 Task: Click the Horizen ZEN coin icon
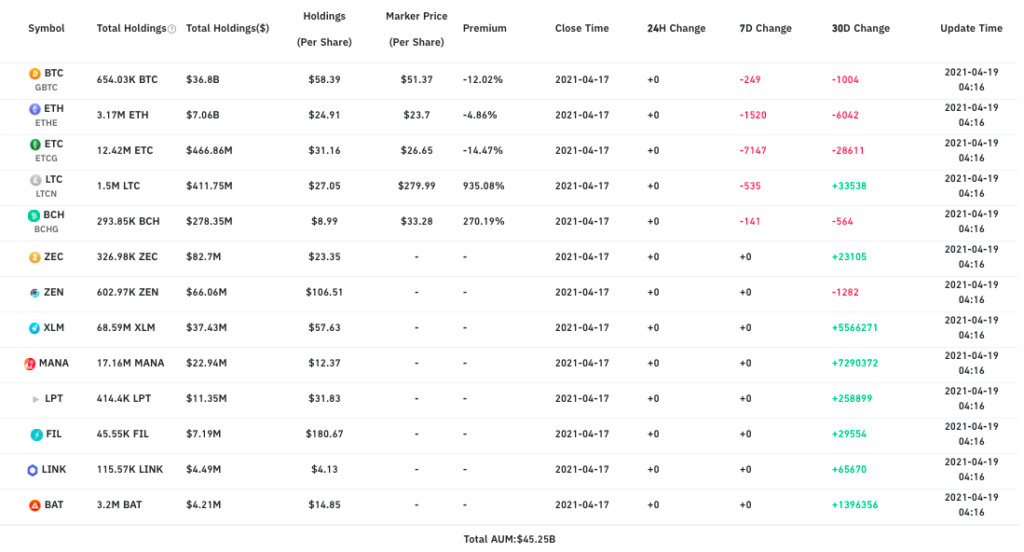(x=34, y=293)
